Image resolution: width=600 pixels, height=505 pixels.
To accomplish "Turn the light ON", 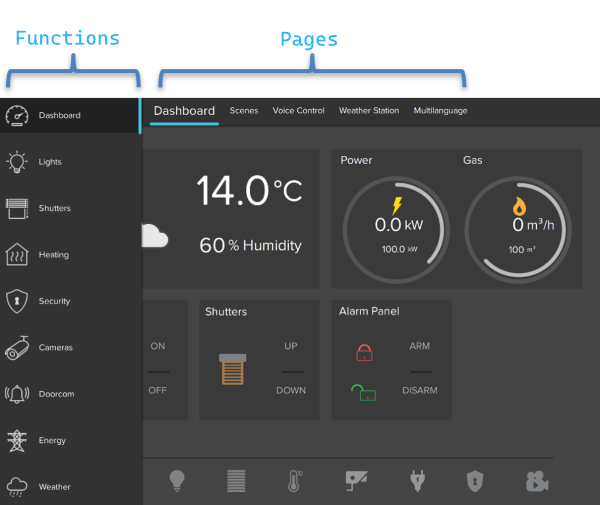I will (158, 346).
